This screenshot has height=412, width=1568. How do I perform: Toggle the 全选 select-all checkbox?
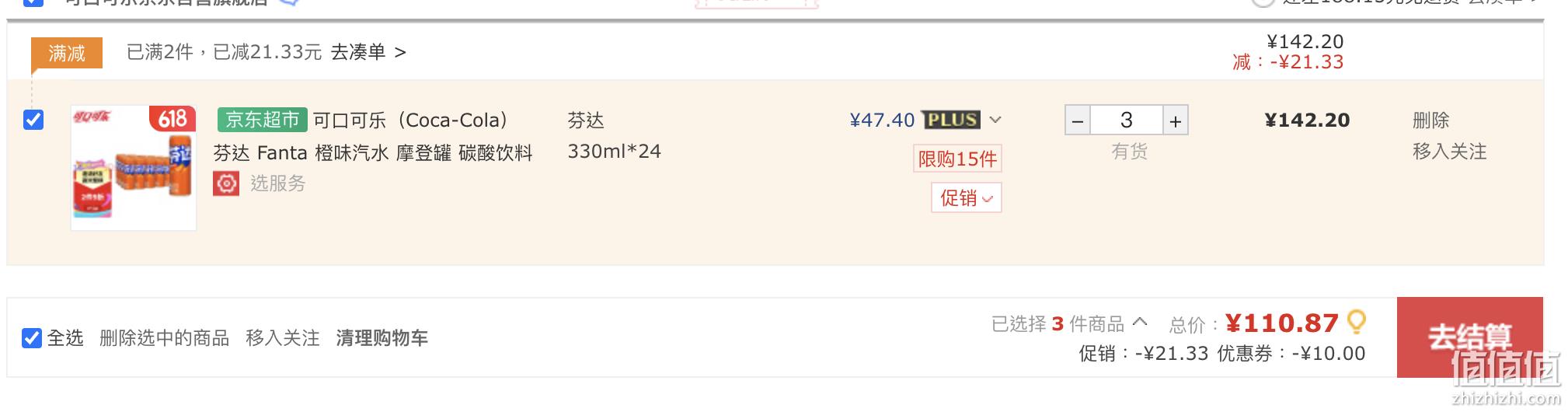(x=32, y=338)
